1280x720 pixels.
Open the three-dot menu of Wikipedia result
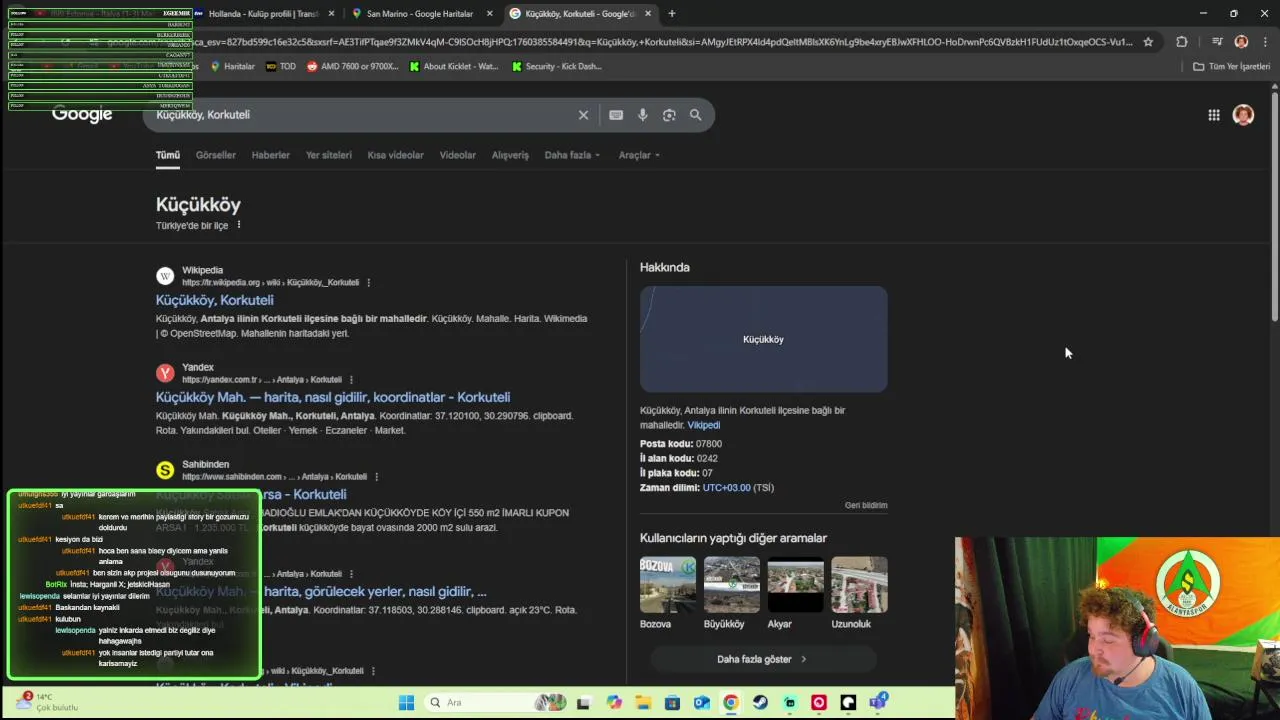pos(368,283)
